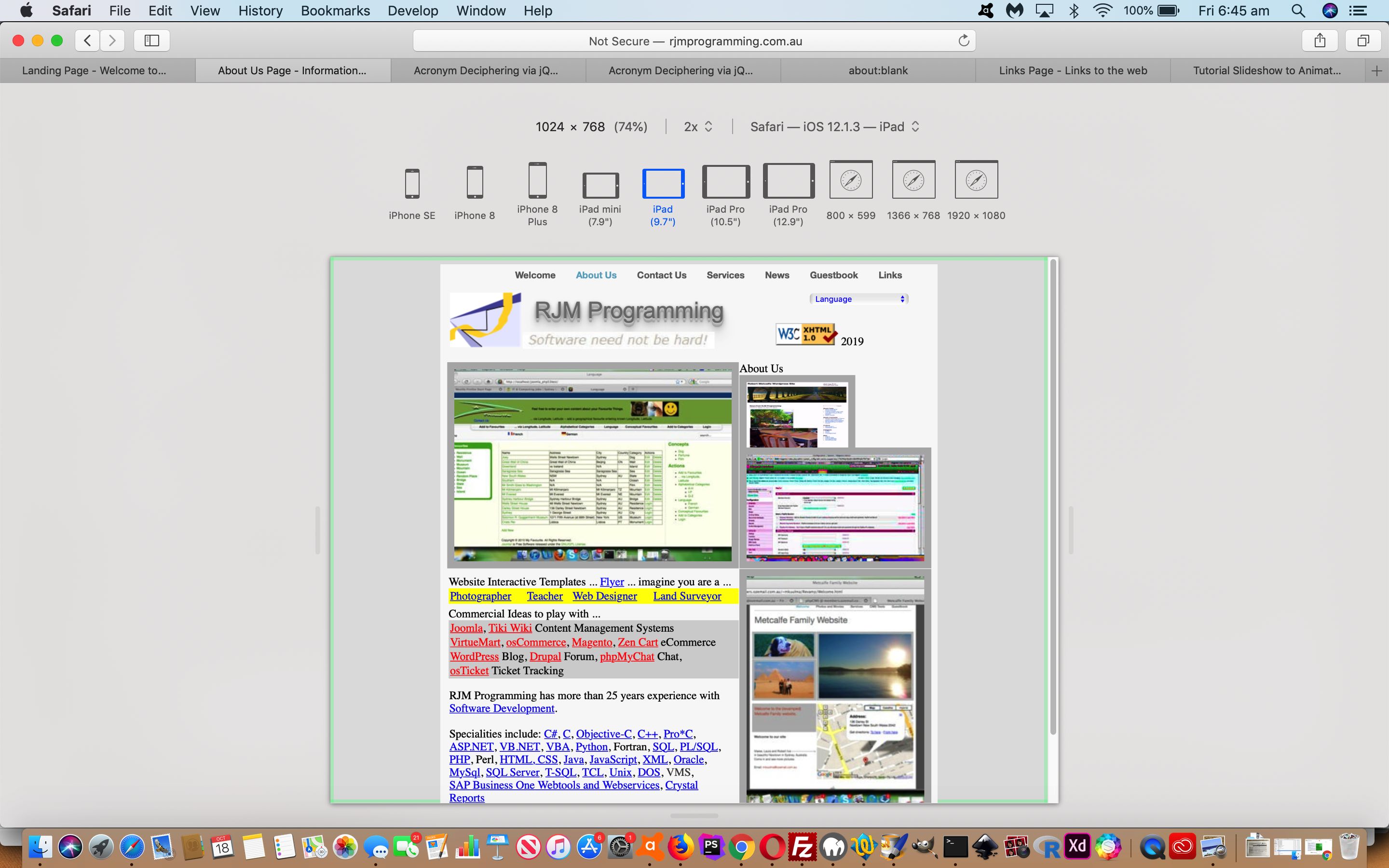Open the Safari iOS 12.1.3 iPad user agent dropdown
This screenshot has height=868, width=1389.
point(834,127)
